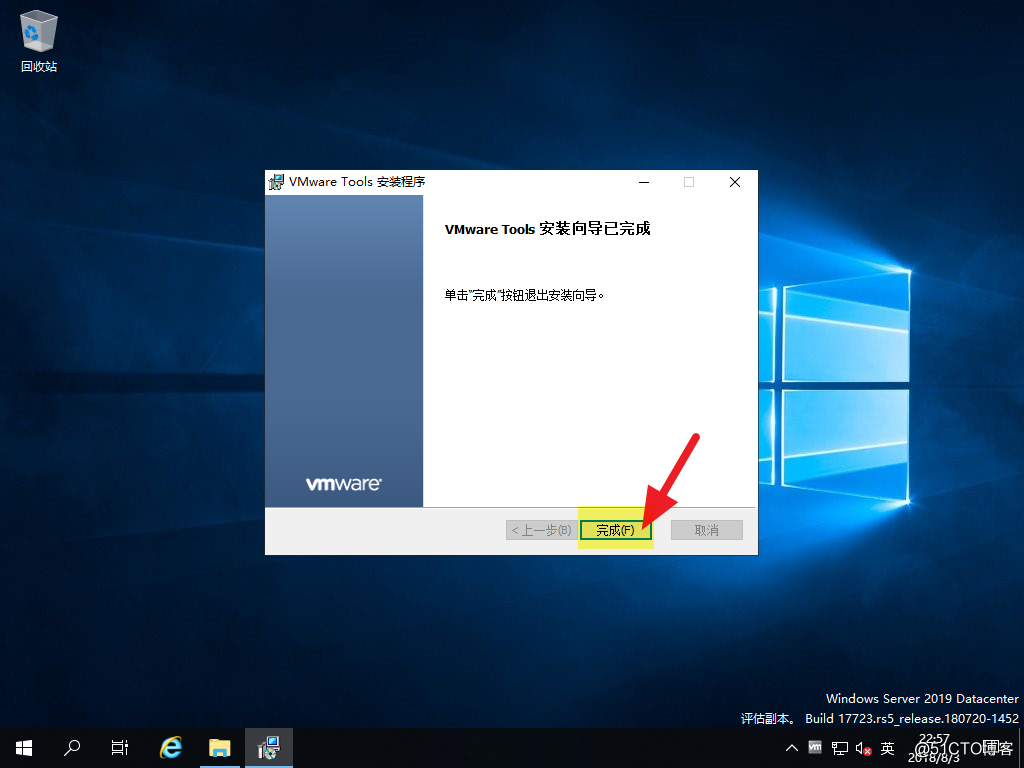The height and width of the screenshot is (768, 1024).
Task: Click the VMware Tools 安装向导已完成 heading
Action: [547, 229]
